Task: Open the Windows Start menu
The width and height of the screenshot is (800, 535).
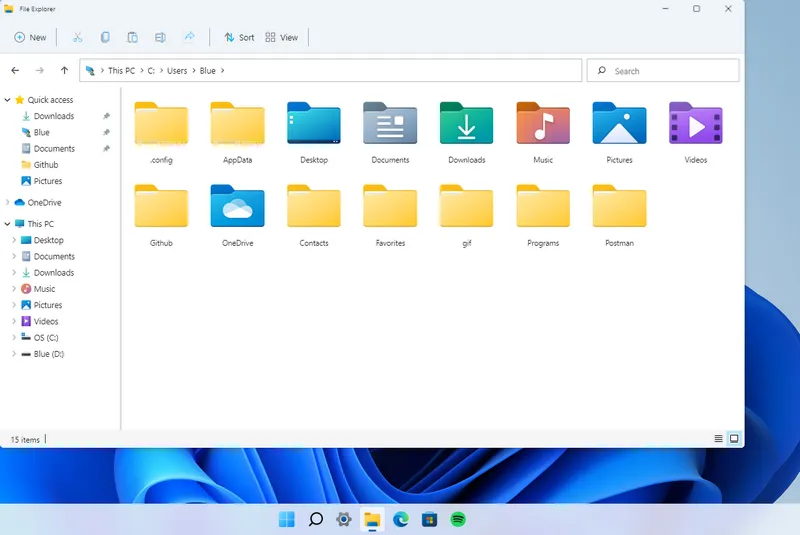Action: coord(287,519)
